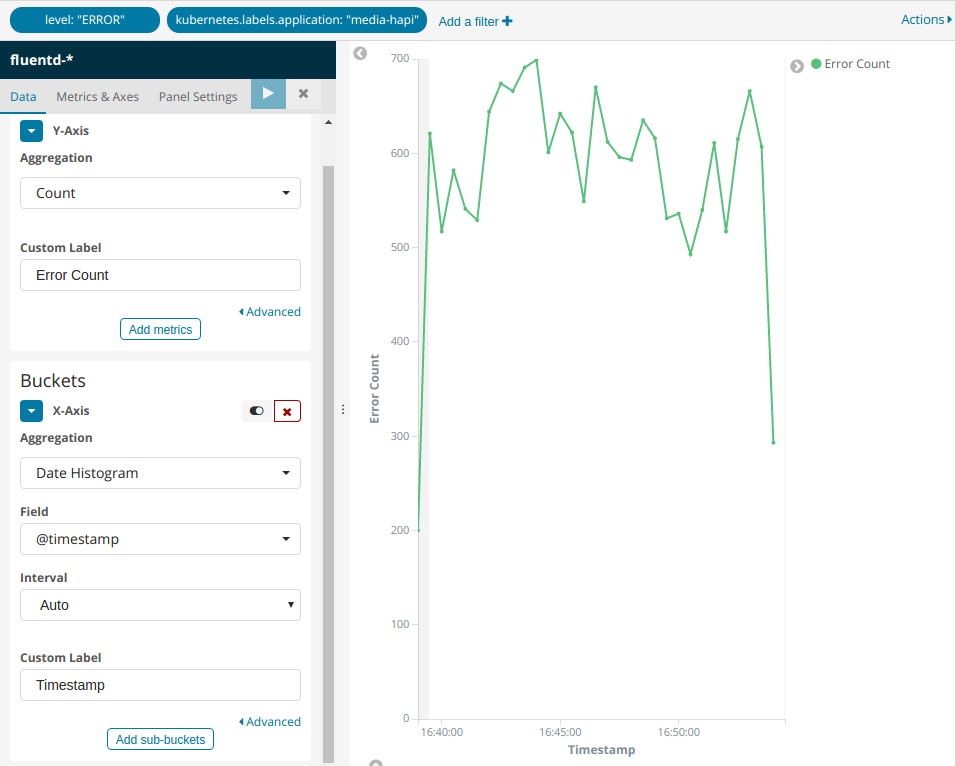The height and width of the screenshot is (766, 955).
Task: Click the Add metrics button
Action: (160, 329)
